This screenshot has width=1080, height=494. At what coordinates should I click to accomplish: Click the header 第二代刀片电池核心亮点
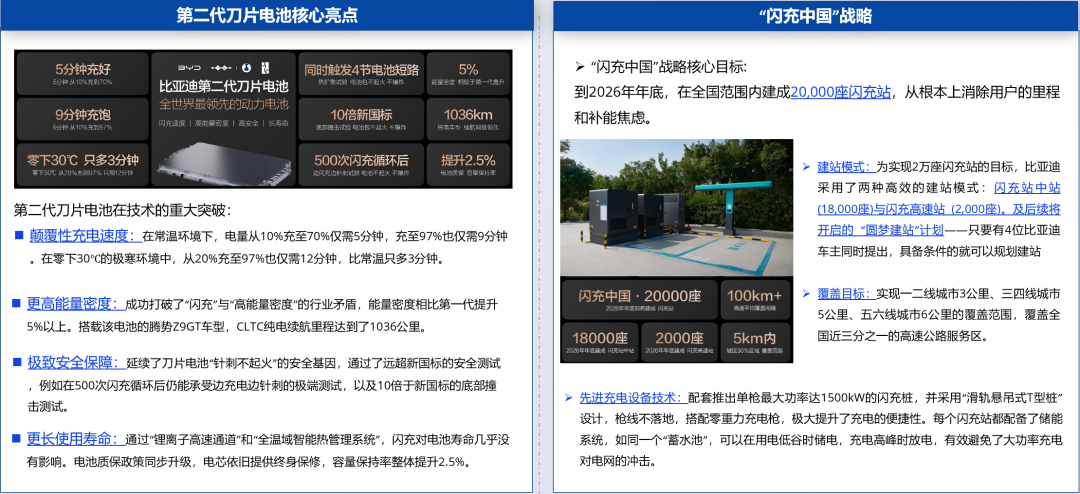[x=267, y=15]
